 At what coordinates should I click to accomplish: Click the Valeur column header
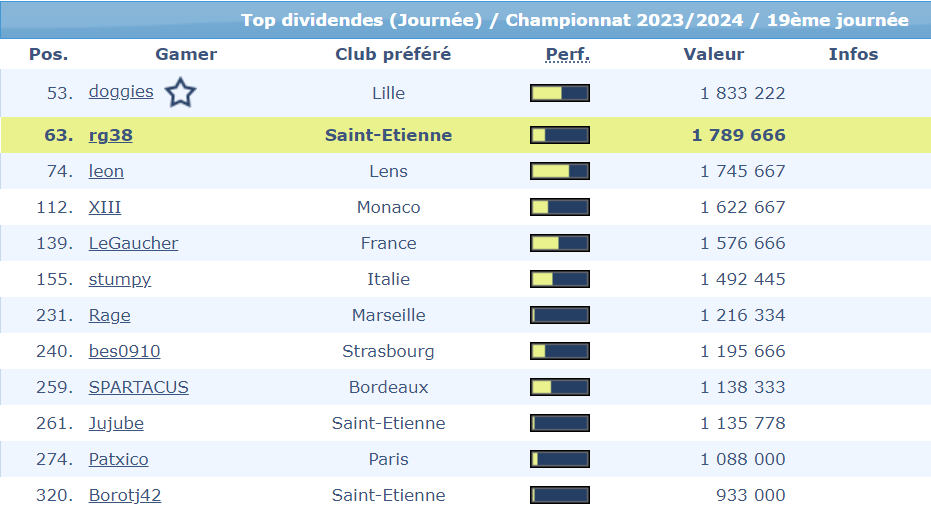click(x=714, y=54)
